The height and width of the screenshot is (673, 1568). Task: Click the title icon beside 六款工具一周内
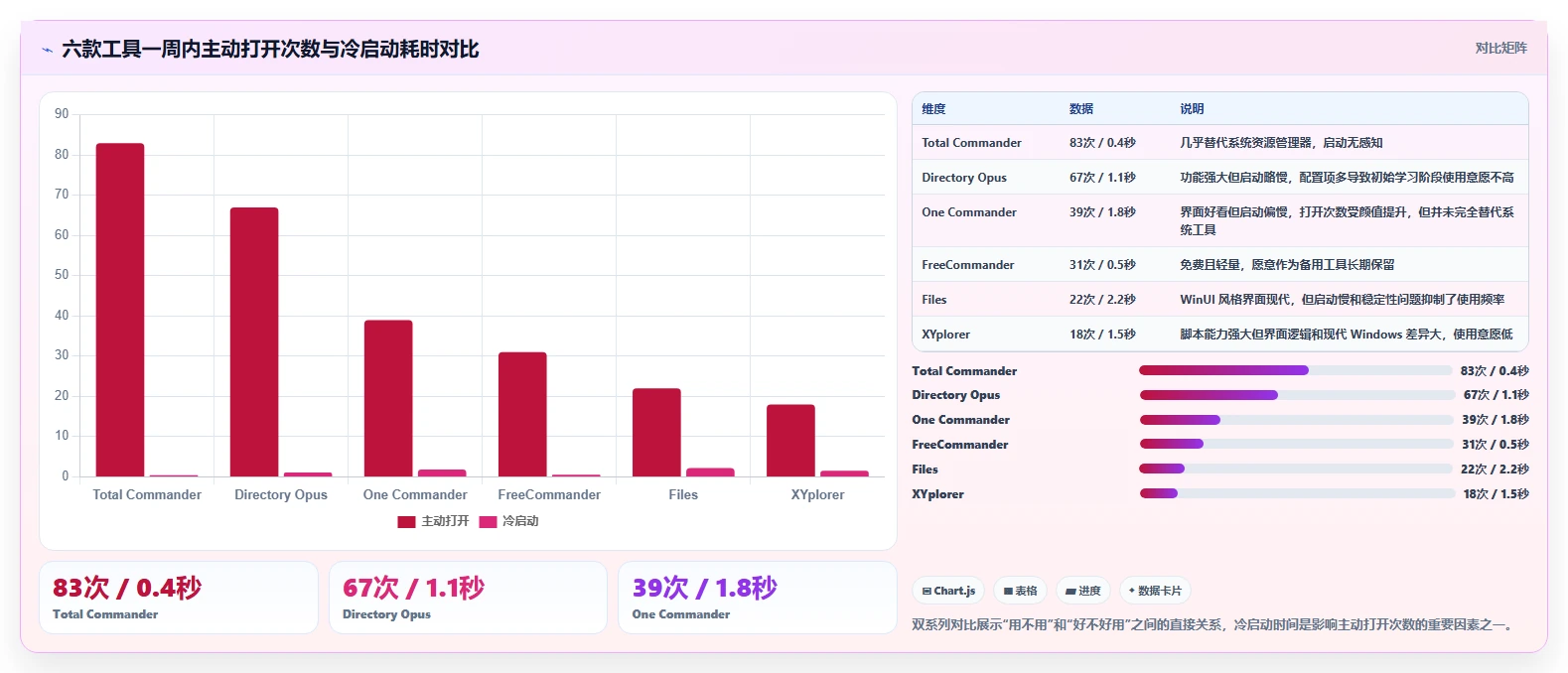click(47, 50)
